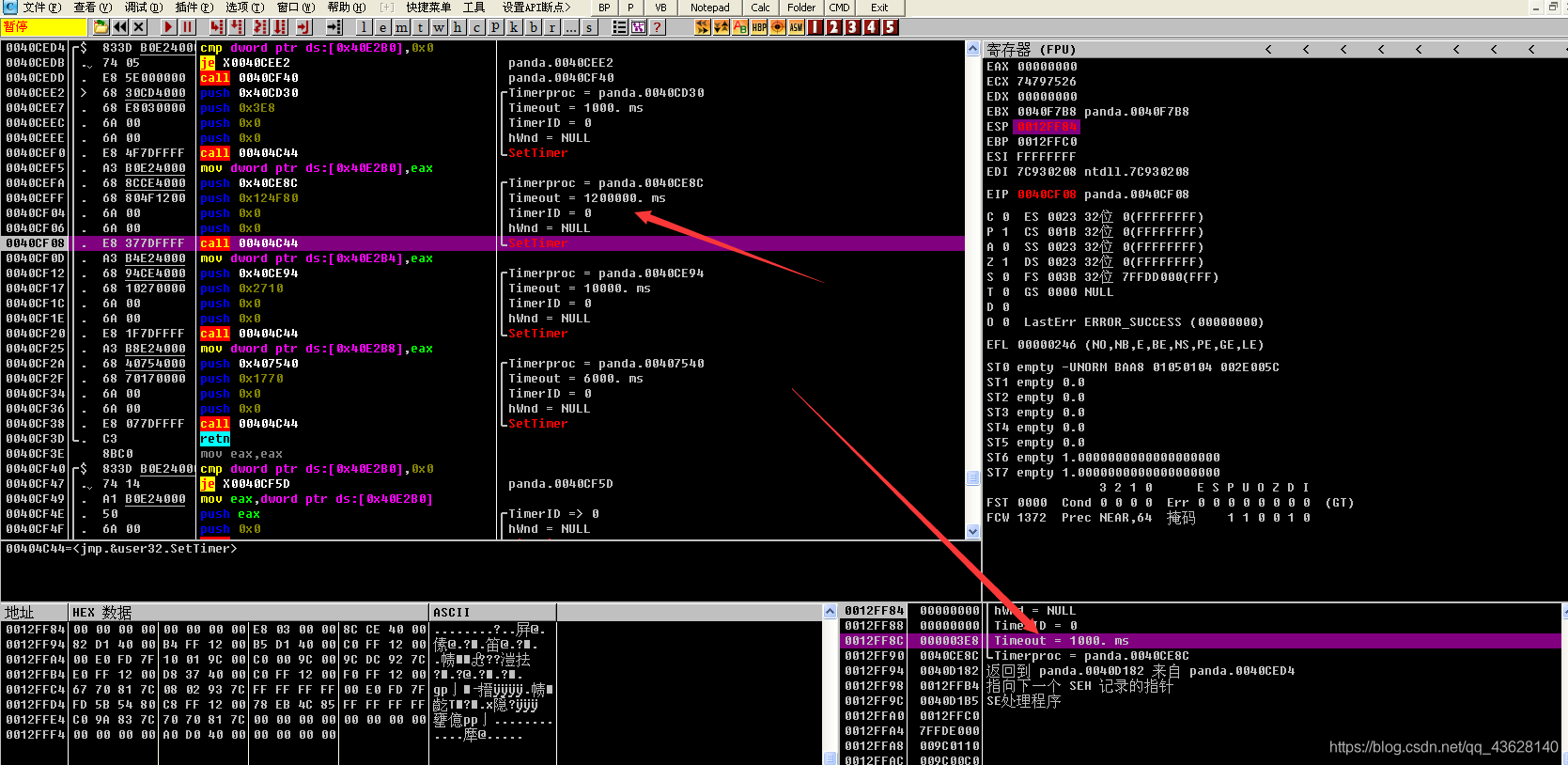Click the Pause execution icon

187,27
